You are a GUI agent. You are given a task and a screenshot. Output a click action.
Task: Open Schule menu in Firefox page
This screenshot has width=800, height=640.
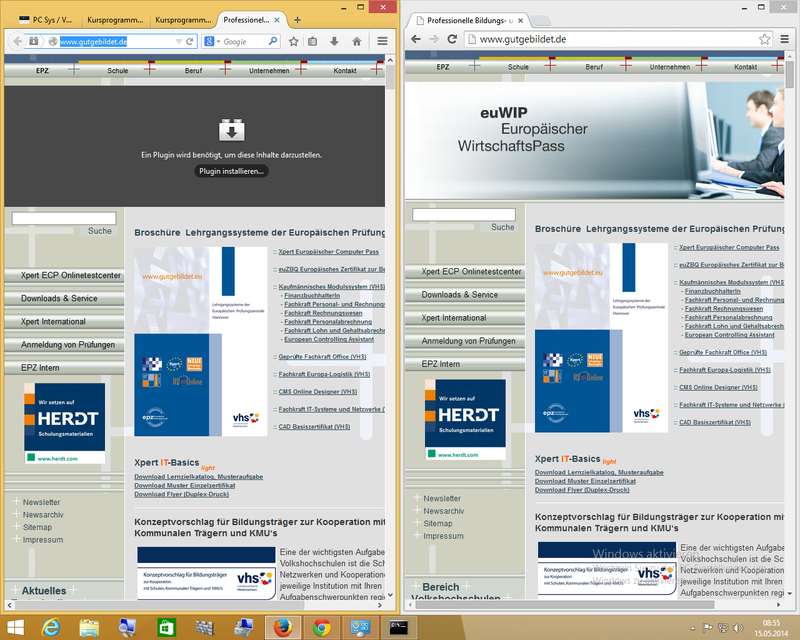118,70
